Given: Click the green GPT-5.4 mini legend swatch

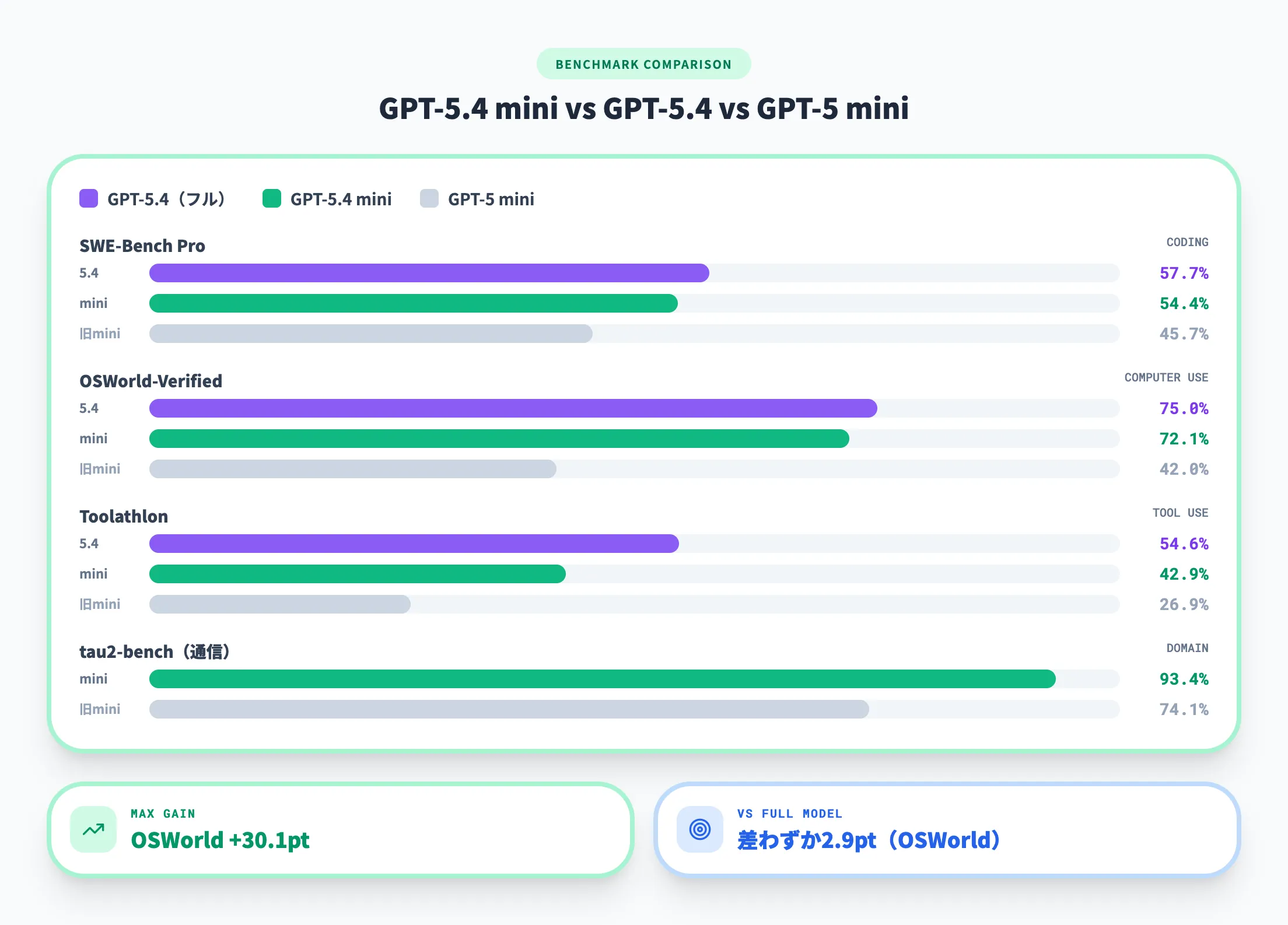Looking at the screenshot, I should 272,198.
